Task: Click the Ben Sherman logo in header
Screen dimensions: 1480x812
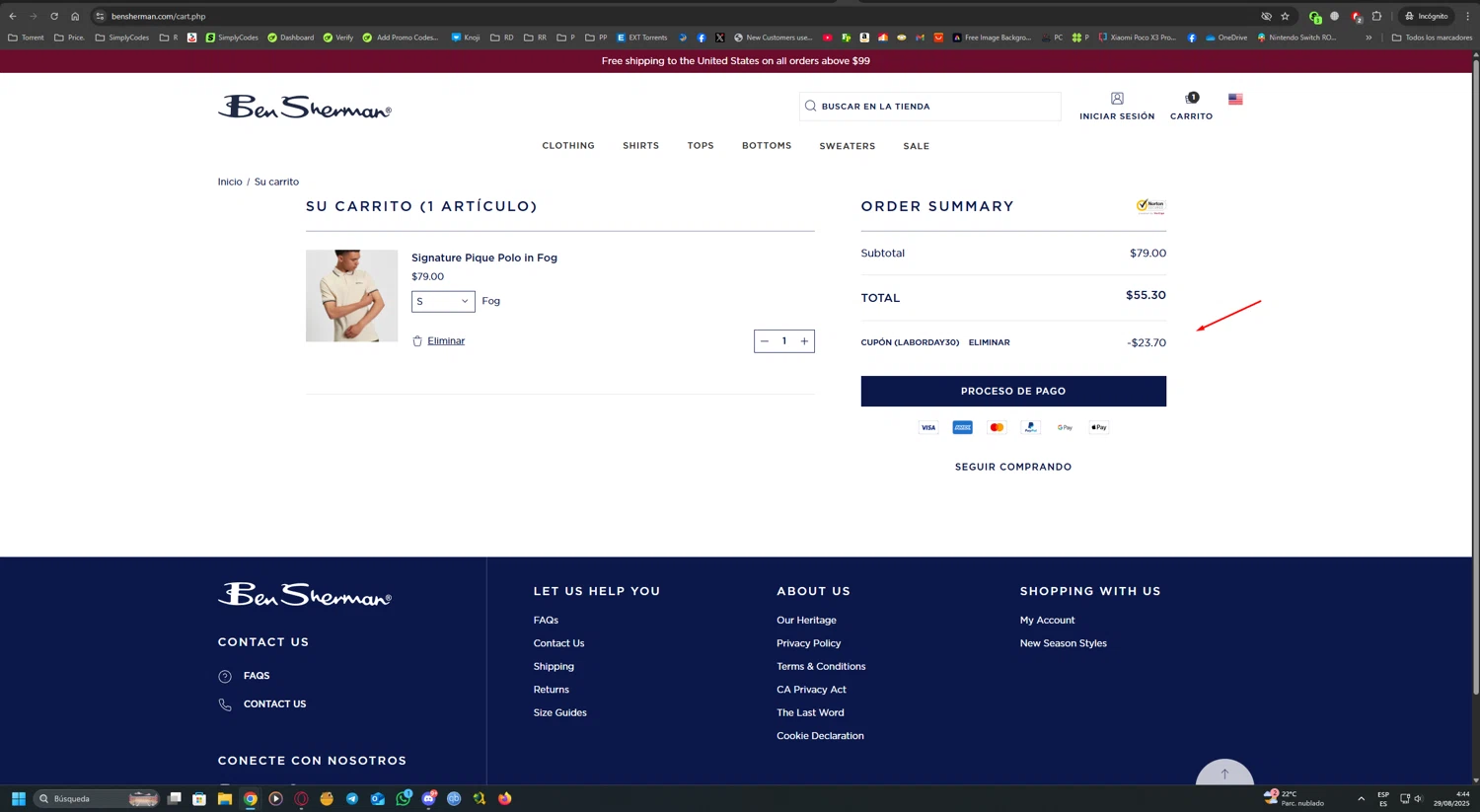Action: (x=304, y=107)
